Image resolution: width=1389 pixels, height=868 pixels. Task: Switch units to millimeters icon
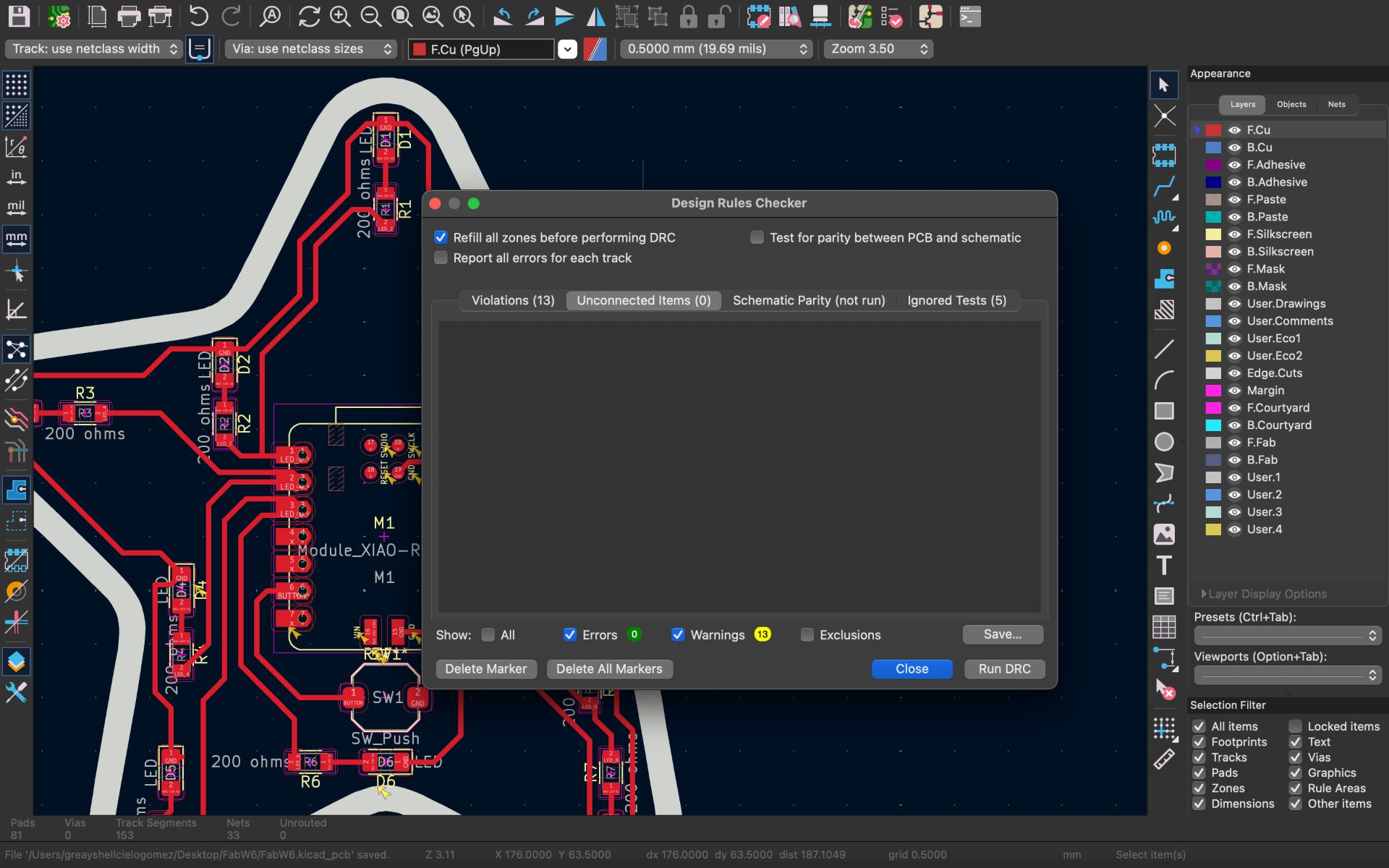[x=16, y=238]
